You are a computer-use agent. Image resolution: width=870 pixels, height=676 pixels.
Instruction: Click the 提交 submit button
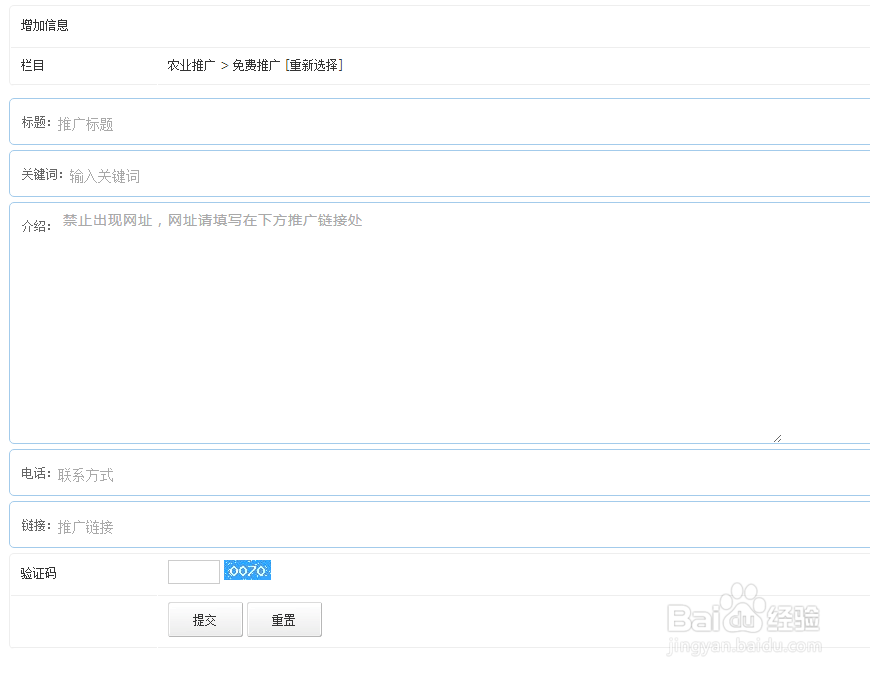(205, 619)
